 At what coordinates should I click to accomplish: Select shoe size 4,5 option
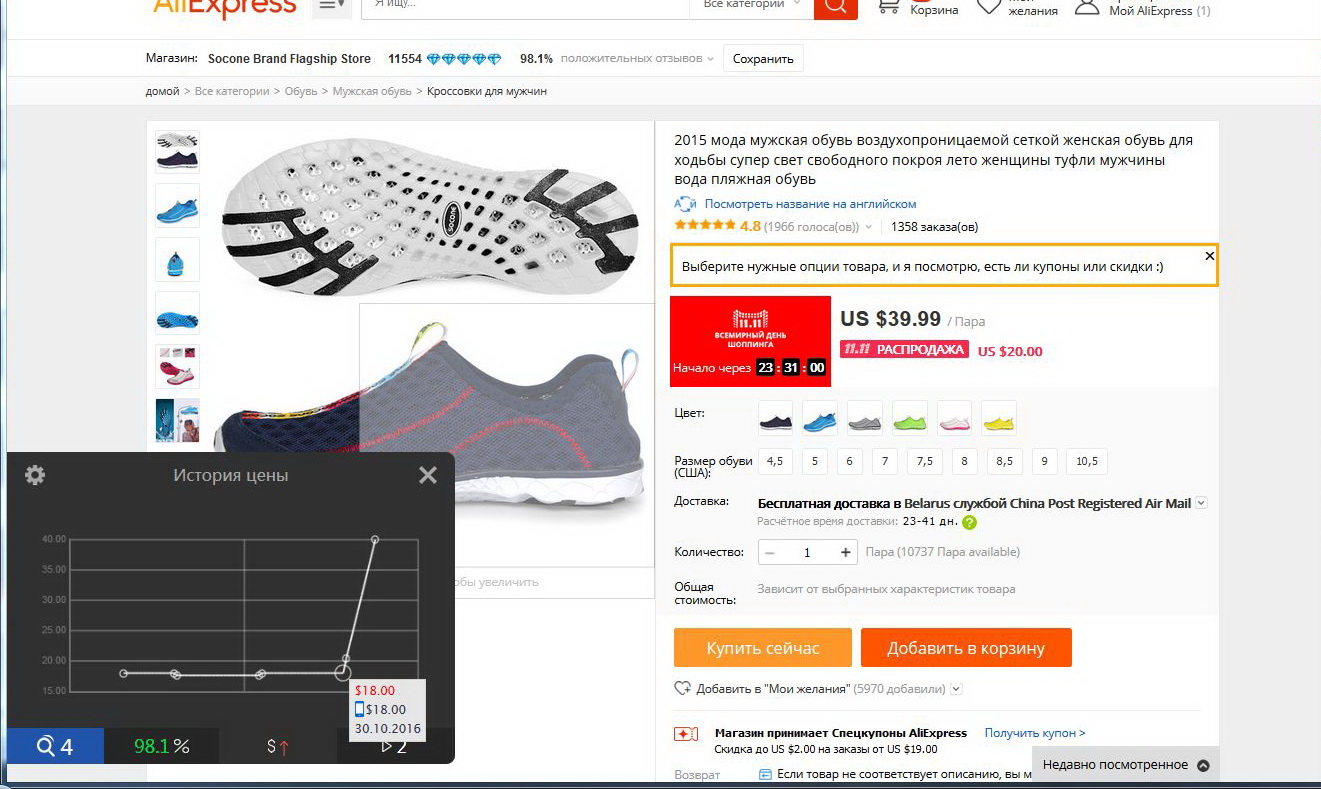[x=774, y=462]
